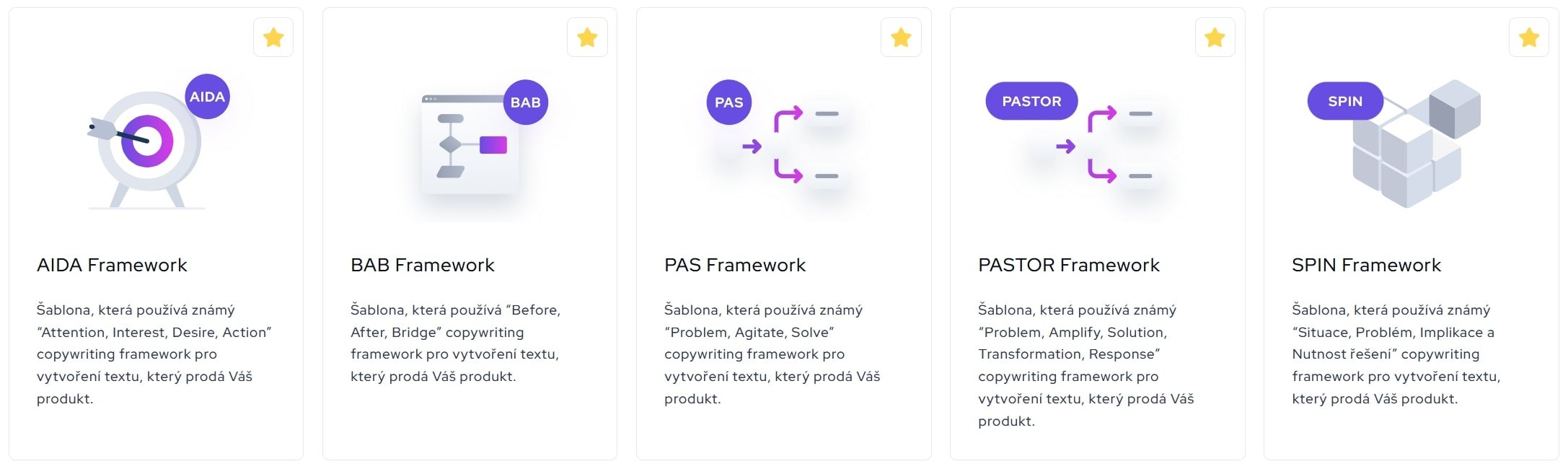Toggle favorite star on BAB Framework card
The height and width of the screenshot is (464, 1568).
tap(587, 38)
